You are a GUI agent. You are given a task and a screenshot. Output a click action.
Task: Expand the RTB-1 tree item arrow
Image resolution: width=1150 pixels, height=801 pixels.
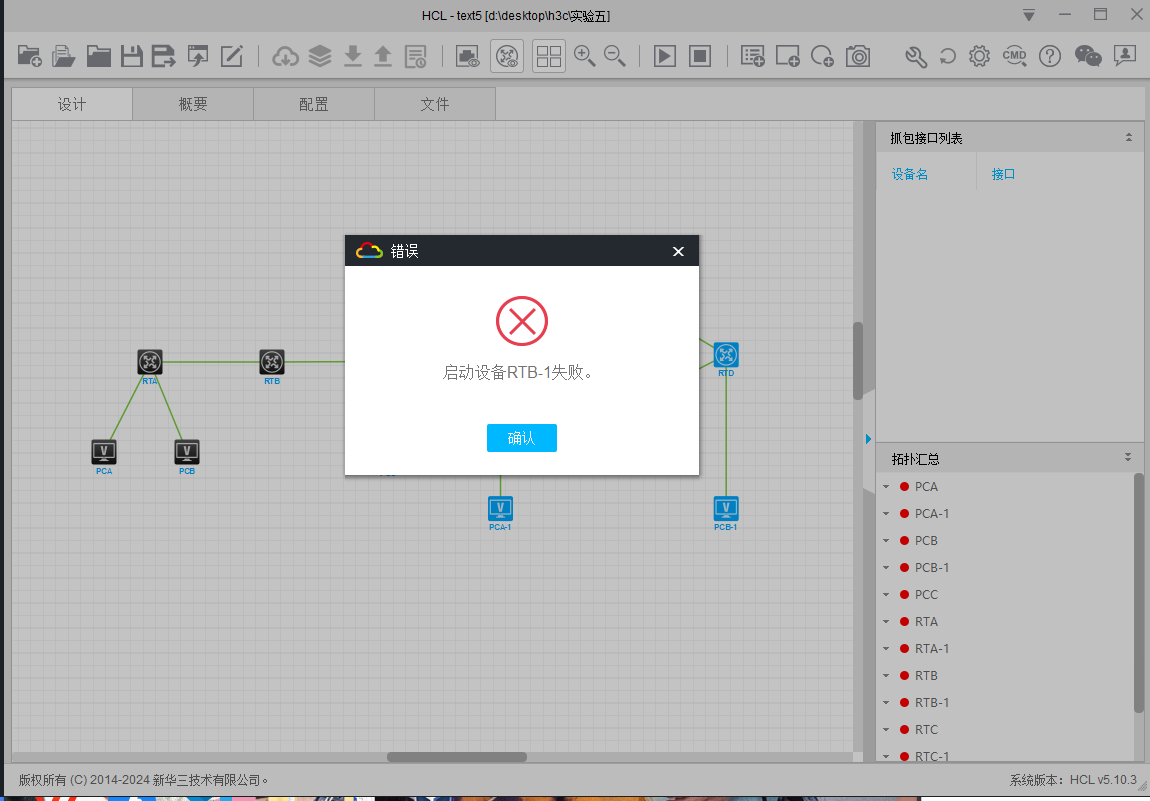[x=885, y=703]
